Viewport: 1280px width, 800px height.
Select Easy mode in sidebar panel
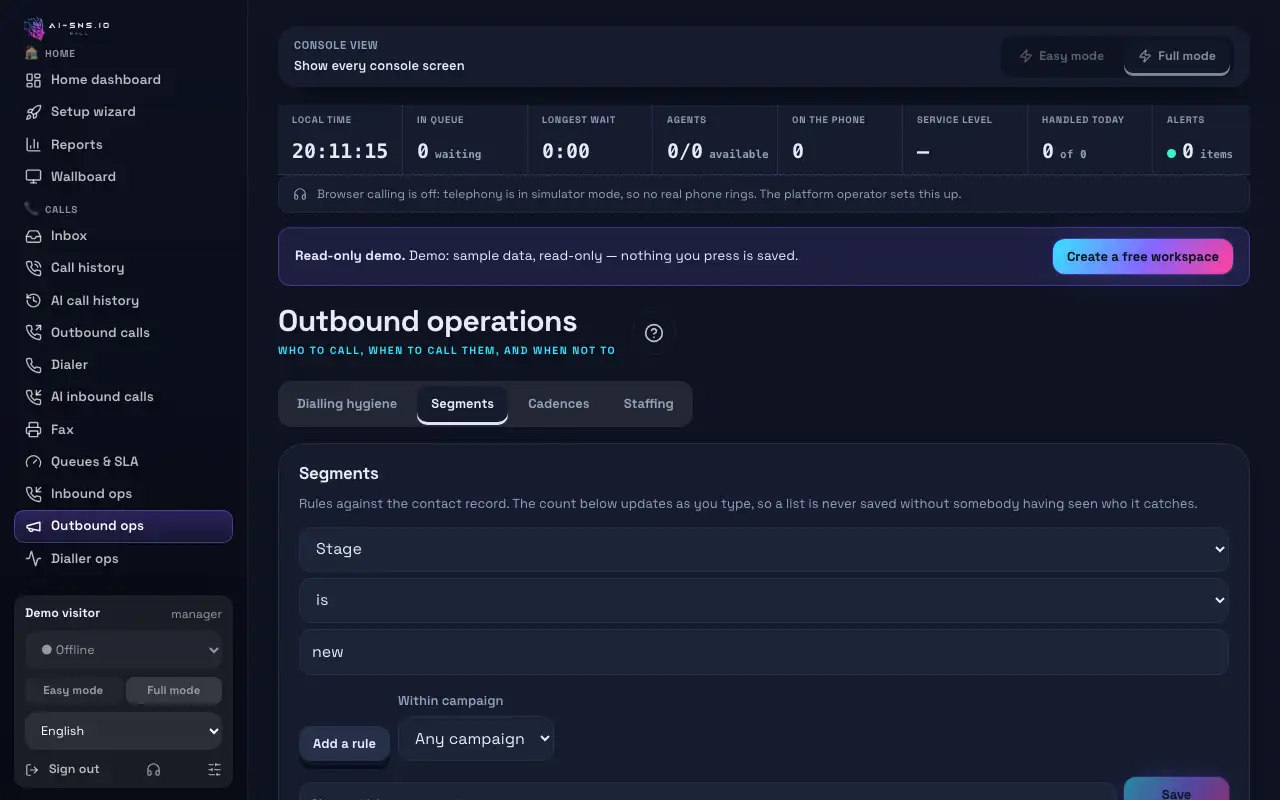coord(73,690)
